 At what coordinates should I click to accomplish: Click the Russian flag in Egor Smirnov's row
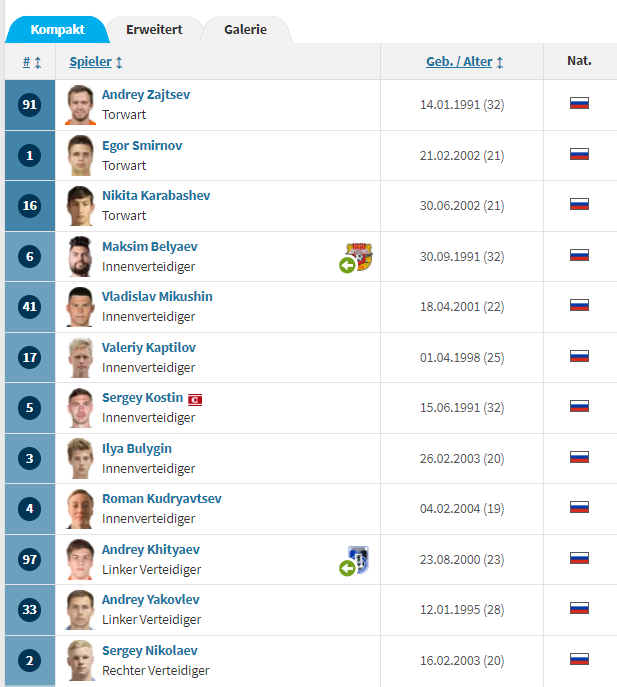579,154
